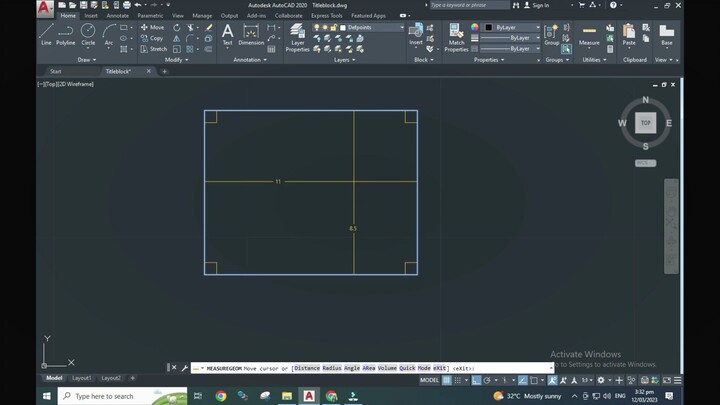
Task: Click the ViewCube TOP face
Action: [646, 123]
